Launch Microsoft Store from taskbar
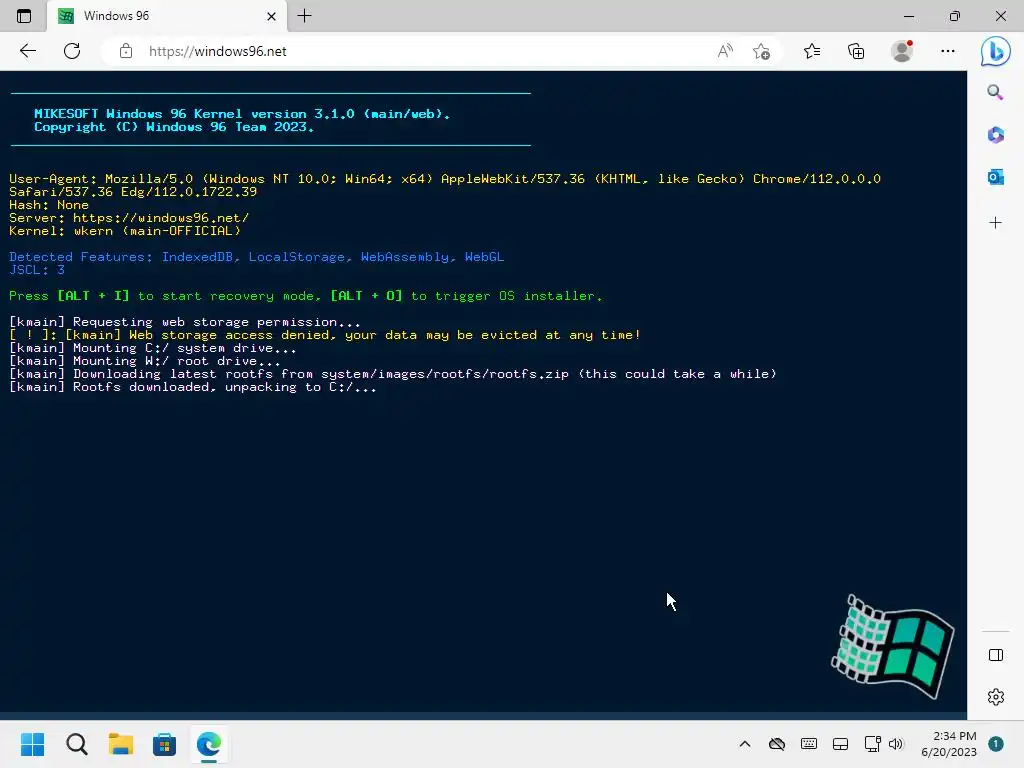The height and width of the screenshot is (768, 1024). (165, 744)
